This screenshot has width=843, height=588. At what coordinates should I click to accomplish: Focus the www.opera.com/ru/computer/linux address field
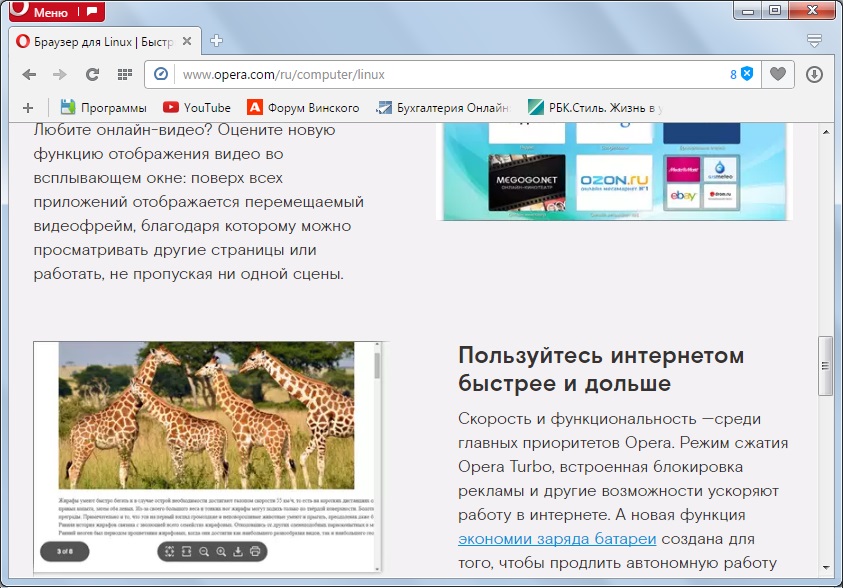pyautogui.click(x=451, y=75)
